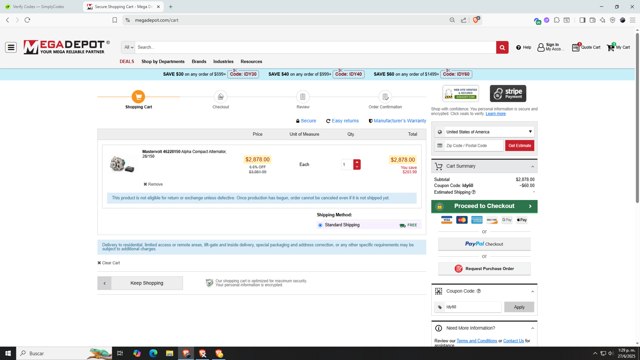Remove the alternator from cart
Screen dimensions: 640x360
tap(153, 184)
